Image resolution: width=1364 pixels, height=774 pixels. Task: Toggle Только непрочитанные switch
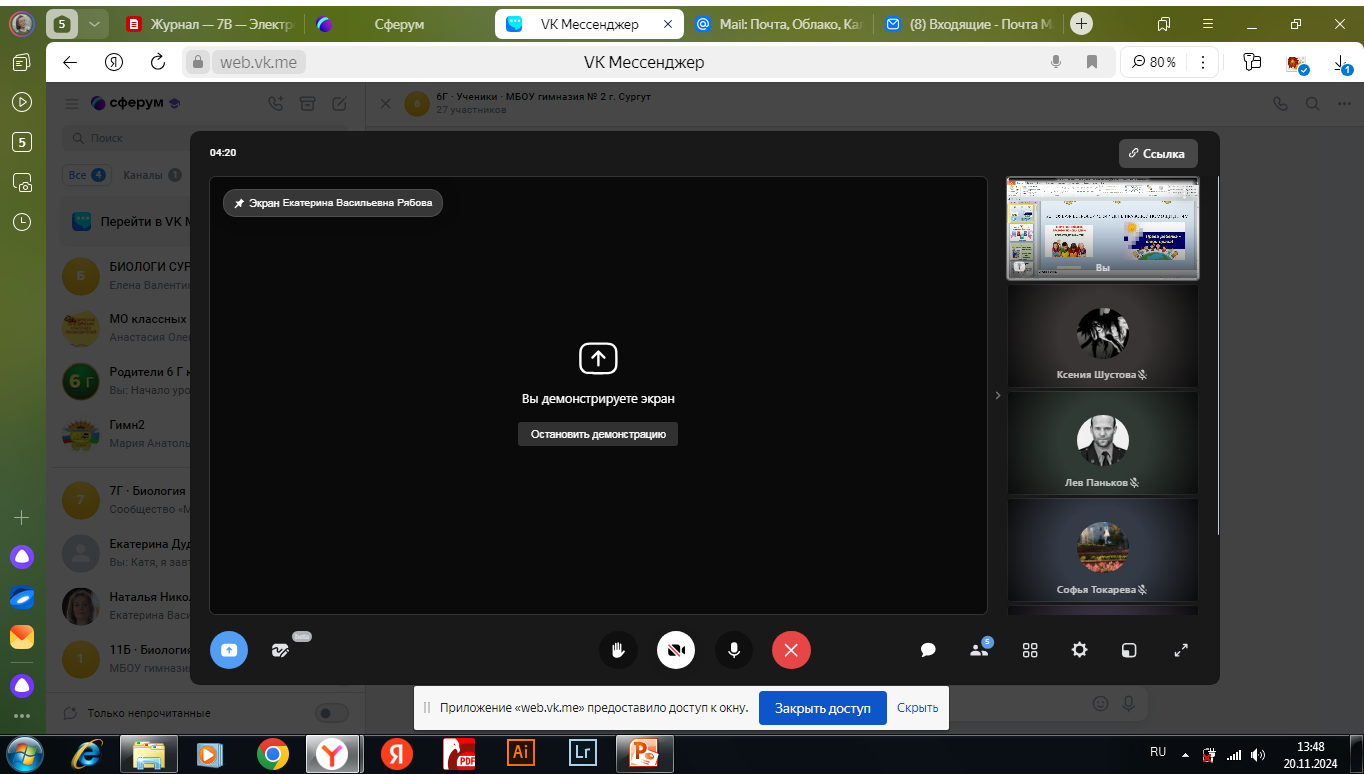click(x=332, y=713)
